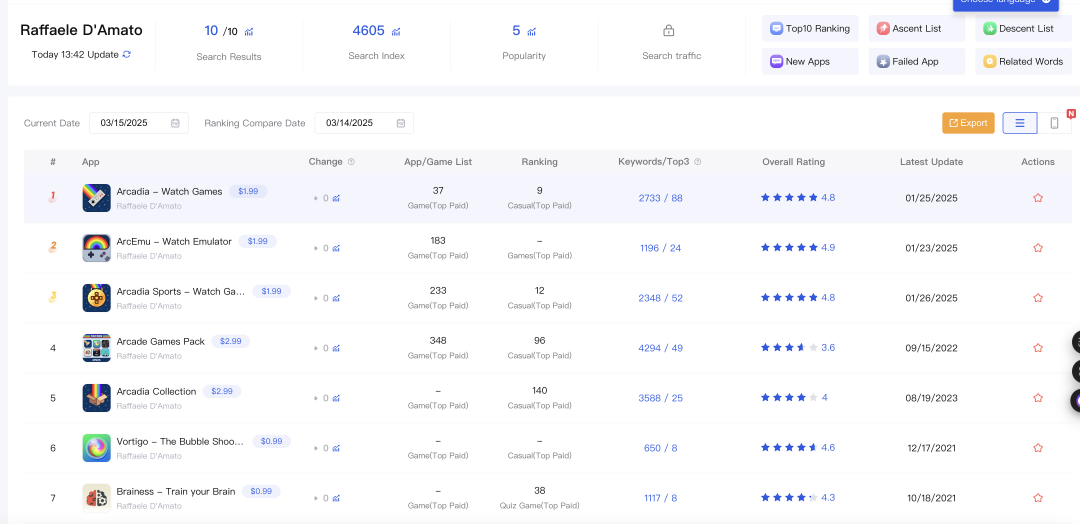This screenshot has height=524, width=1080.
Task: Click the Latest Update column header
Action: [931, 162]
